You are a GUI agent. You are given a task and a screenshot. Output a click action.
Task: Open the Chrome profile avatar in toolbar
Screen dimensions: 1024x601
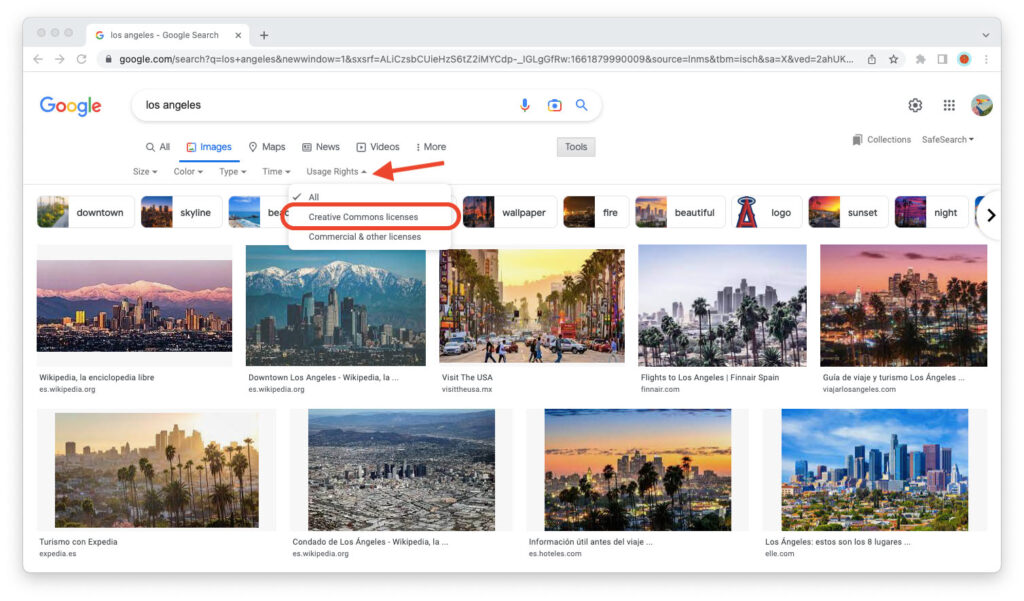point(964,59)
